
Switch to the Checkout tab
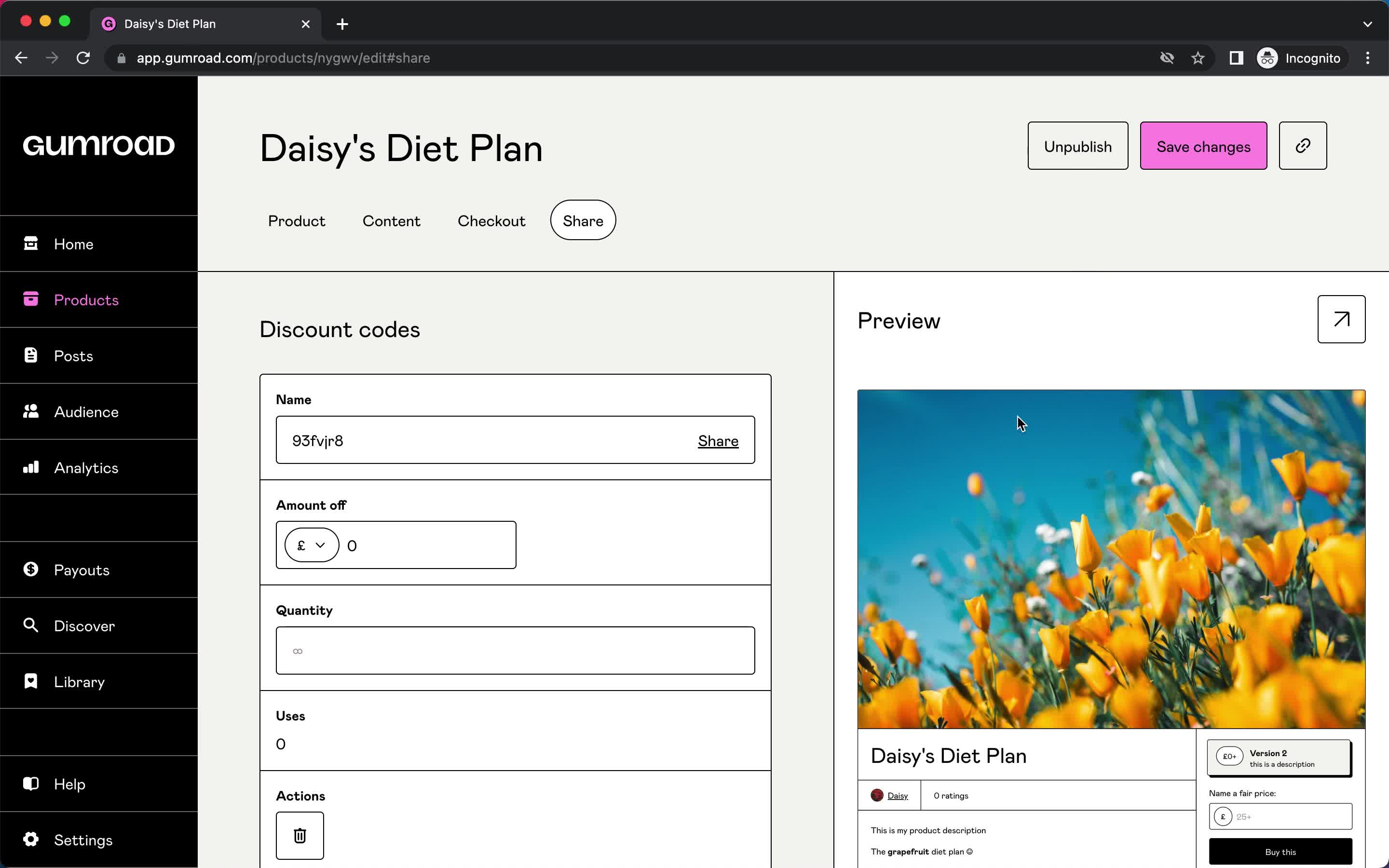coord(491,220)
